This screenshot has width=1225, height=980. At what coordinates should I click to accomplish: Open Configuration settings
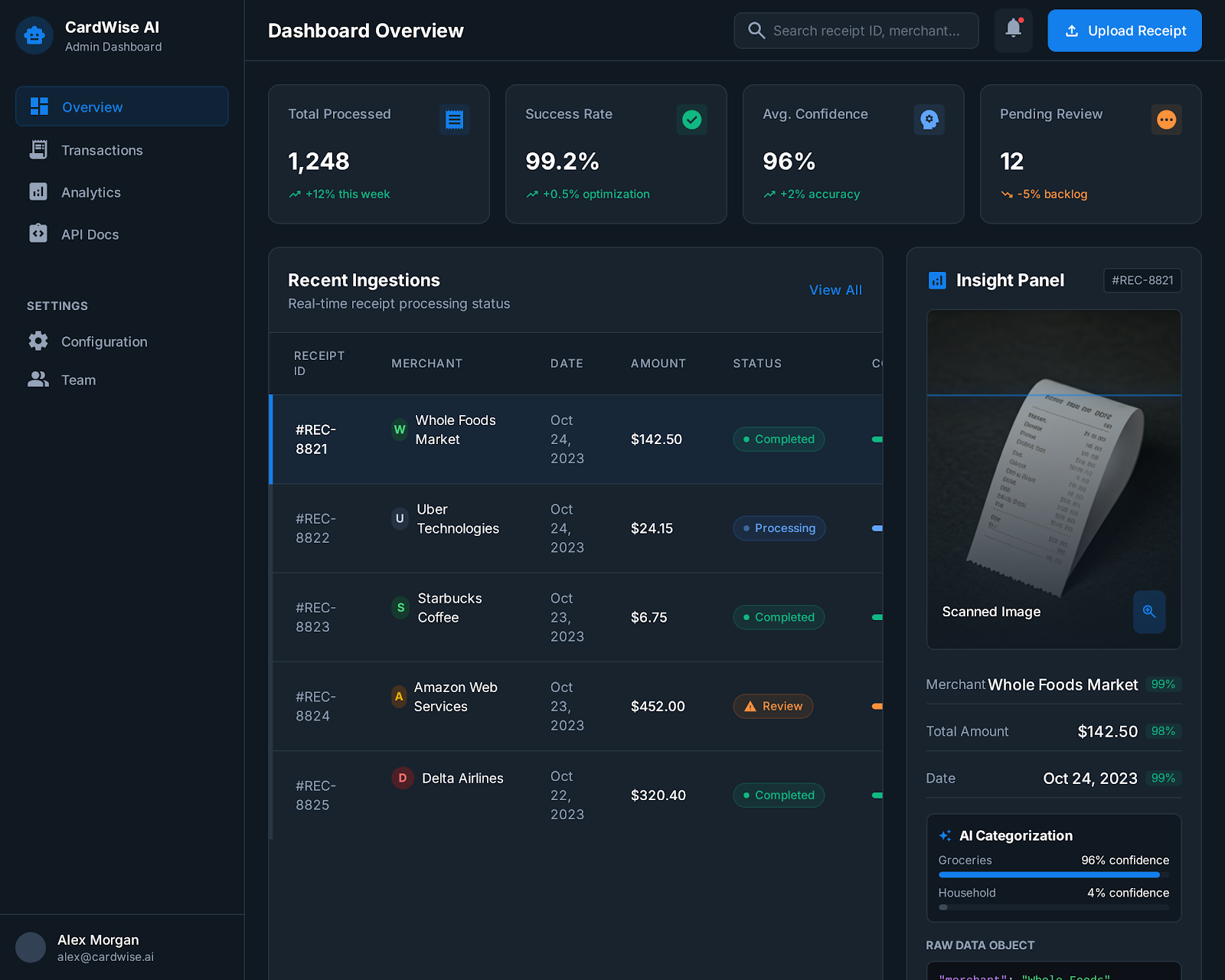(x=104, y=341)
